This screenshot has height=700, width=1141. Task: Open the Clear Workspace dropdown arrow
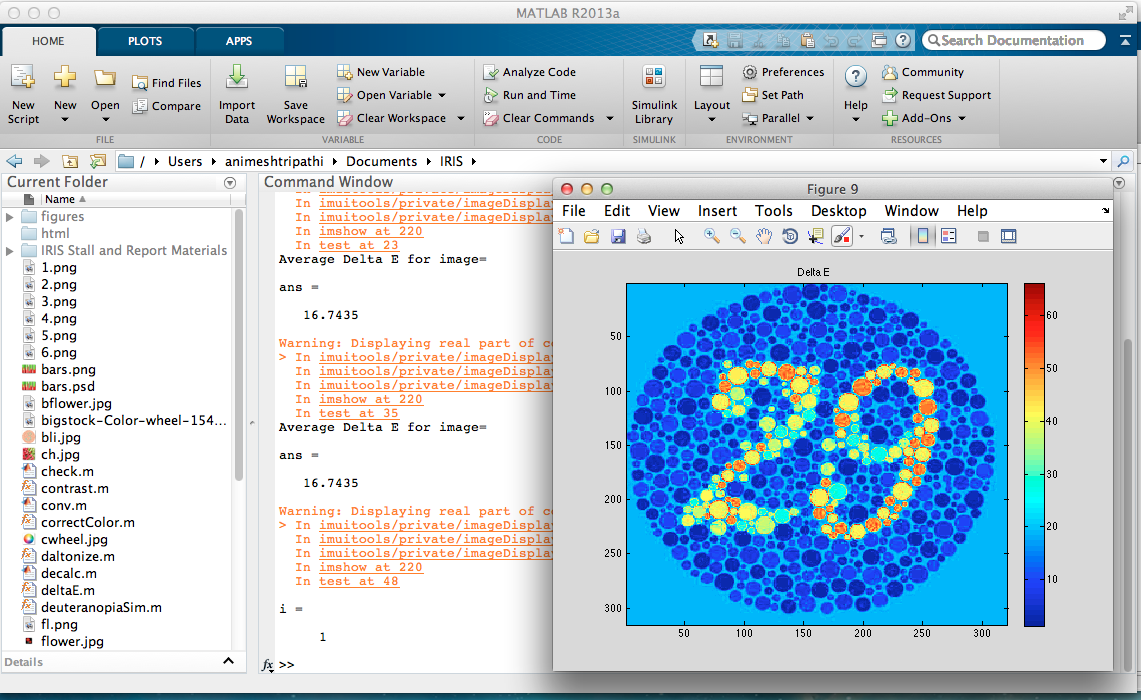click(461, 118)
